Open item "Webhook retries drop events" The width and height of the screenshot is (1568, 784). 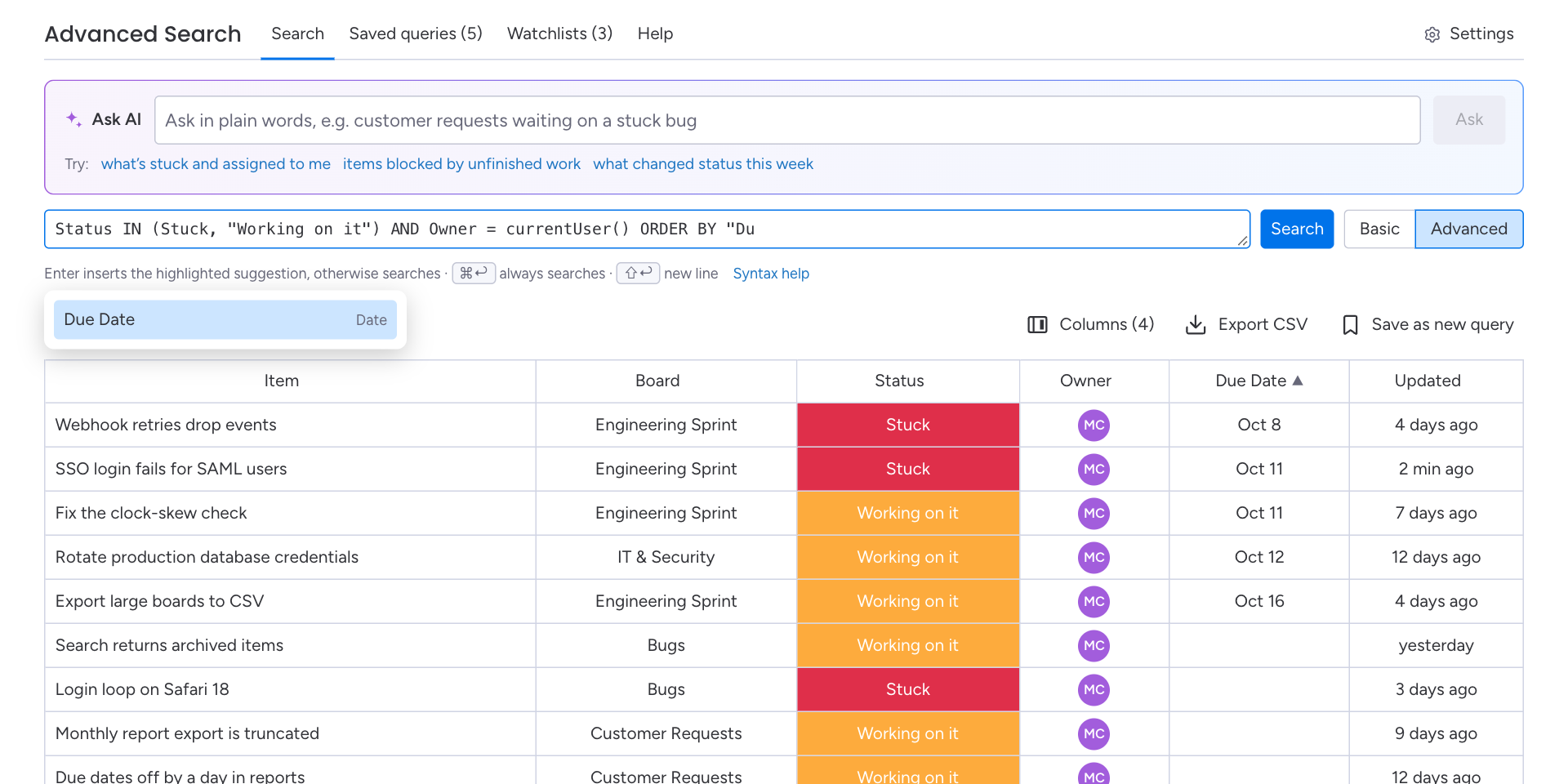click(166, 425)
